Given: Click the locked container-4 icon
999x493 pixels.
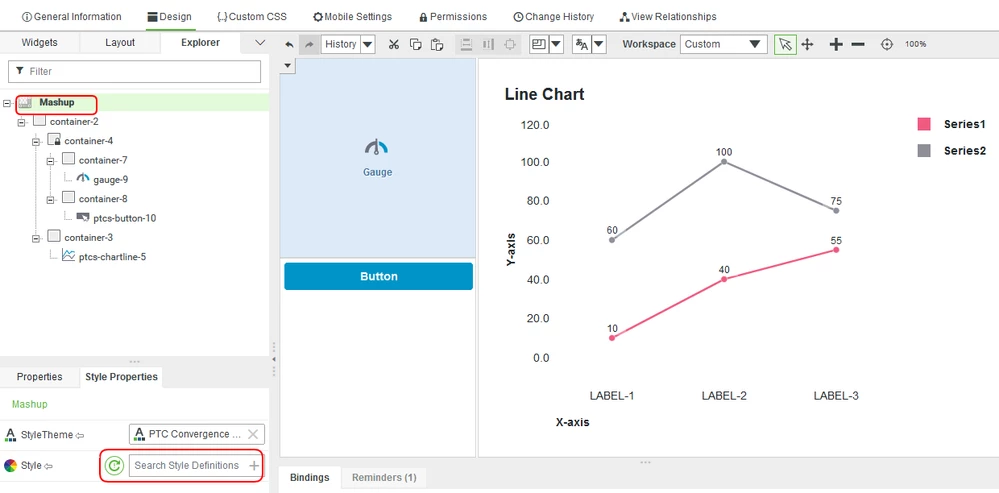Looking at the screenshot, I should 54,139.
